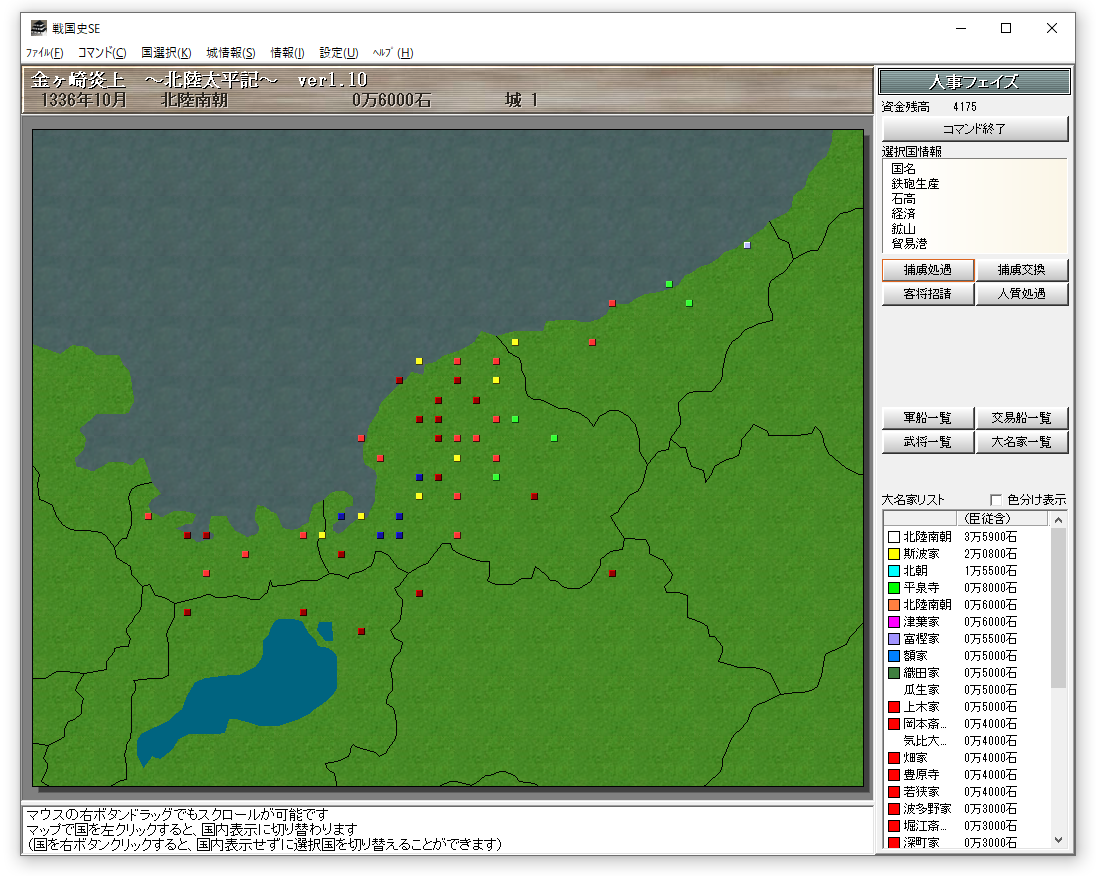Screen dimensions: 1096x876
Task: Pick the green swatch beside 平泉寺
Action: click(894, 588)
